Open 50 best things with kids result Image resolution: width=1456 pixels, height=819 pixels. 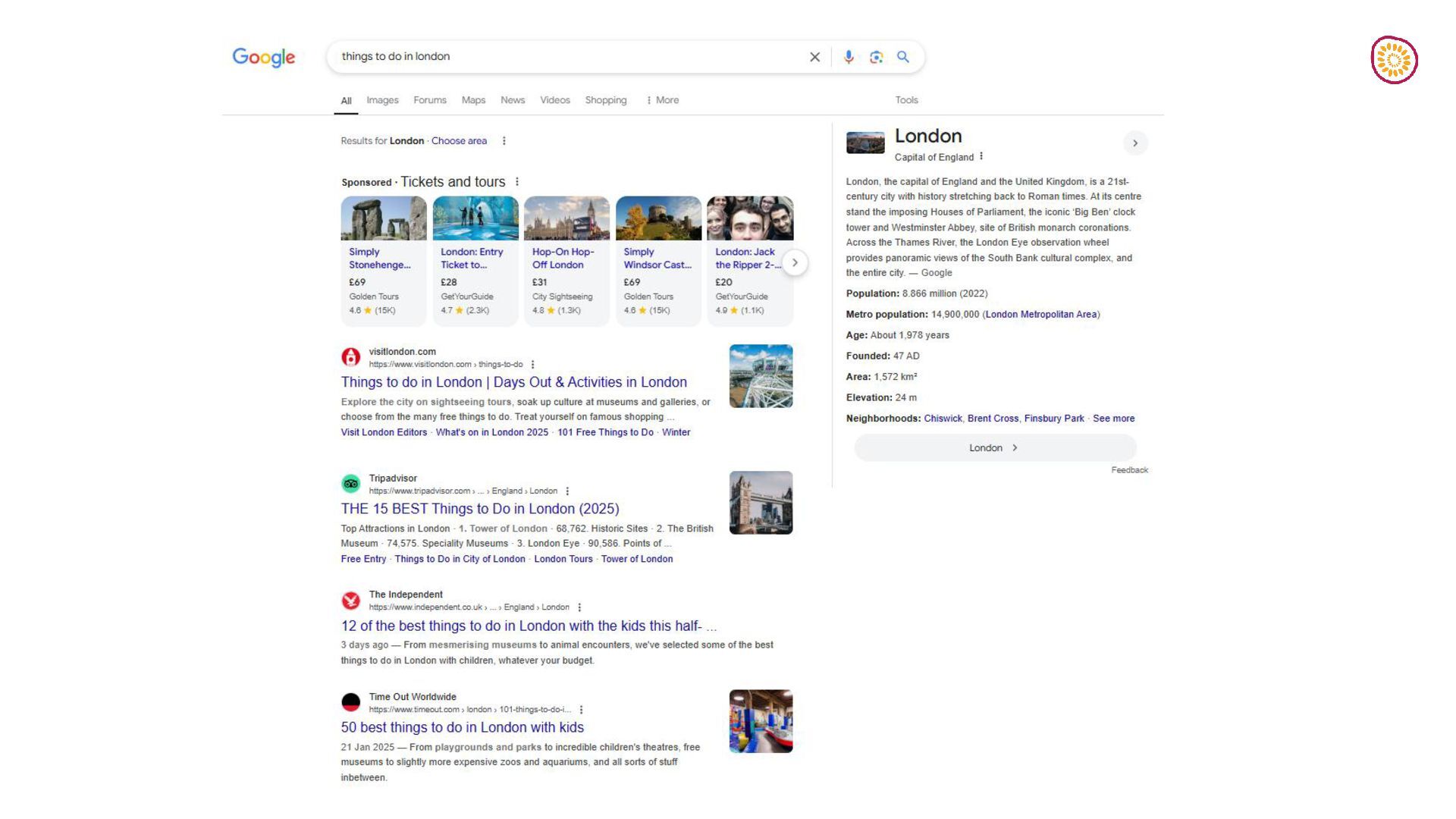tap(463, 727)
